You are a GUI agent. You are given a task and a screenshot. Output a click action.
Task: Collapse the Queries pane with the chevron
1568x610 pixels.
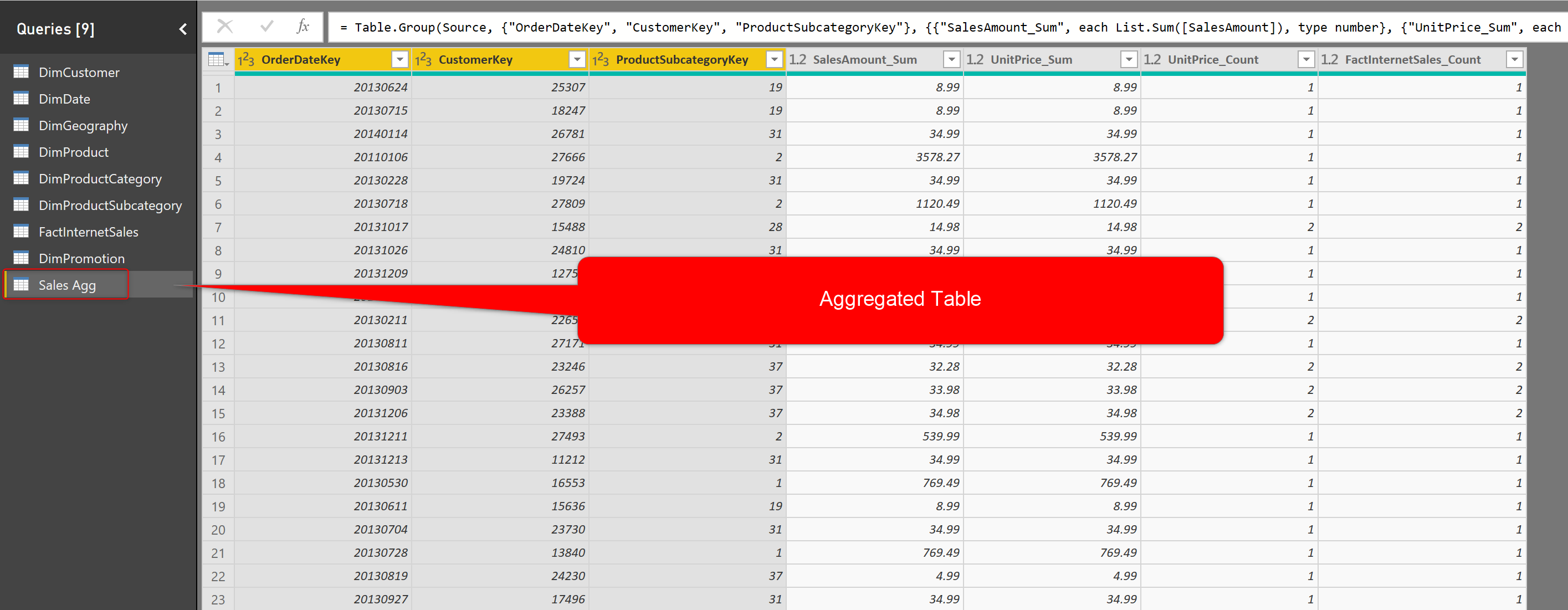pyautogui.click(x=183, y=29)
